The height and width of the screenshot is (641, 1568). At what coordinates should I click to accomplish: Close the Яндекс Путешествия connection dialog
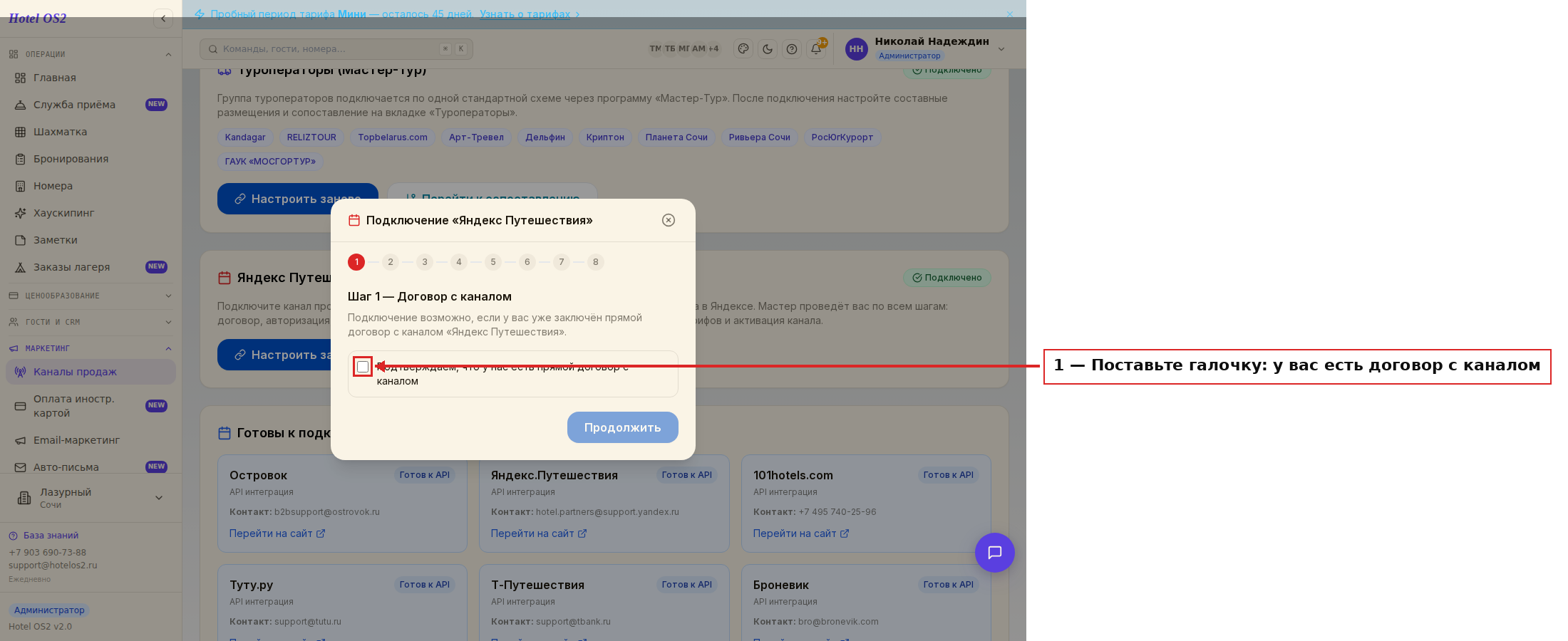[x=668, y=220]
